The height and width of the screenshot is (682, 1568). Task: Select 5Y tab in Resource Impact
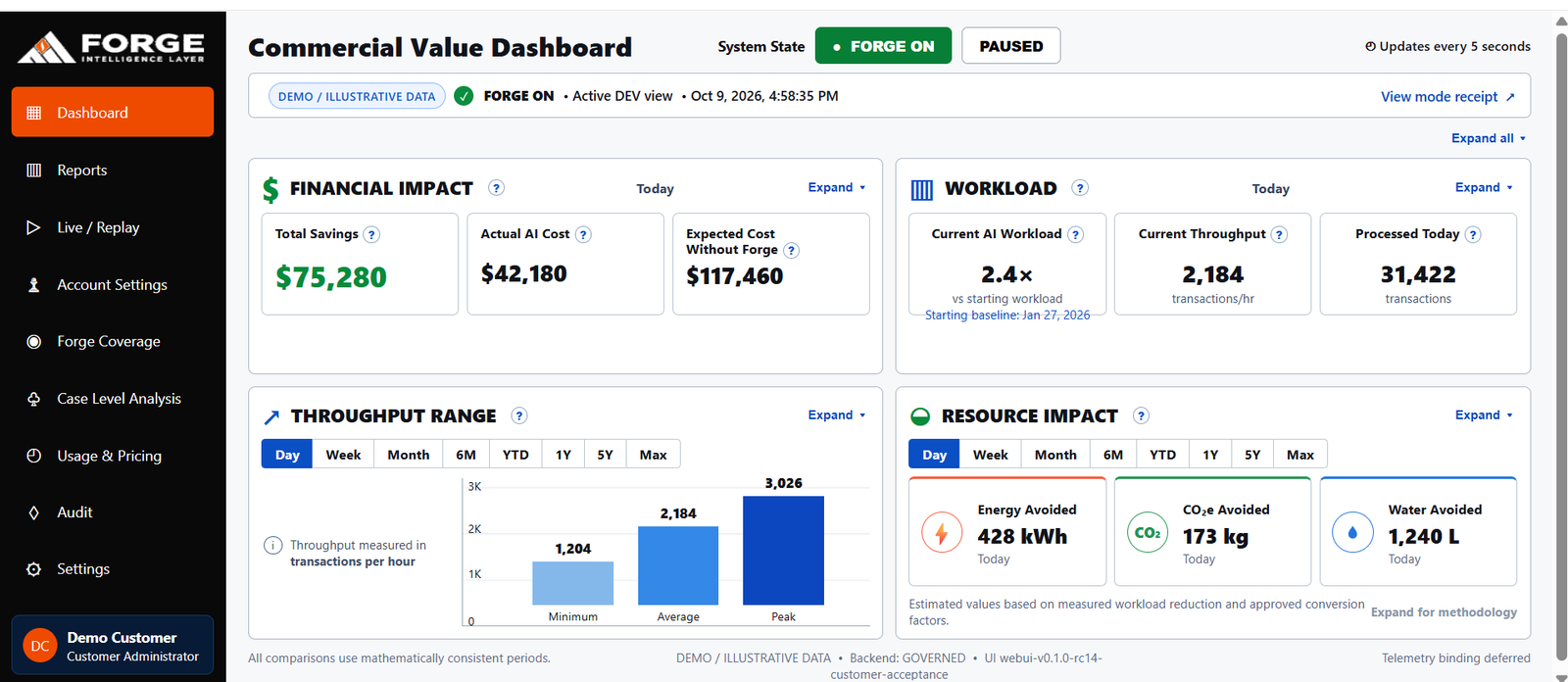pos(1253,455)
